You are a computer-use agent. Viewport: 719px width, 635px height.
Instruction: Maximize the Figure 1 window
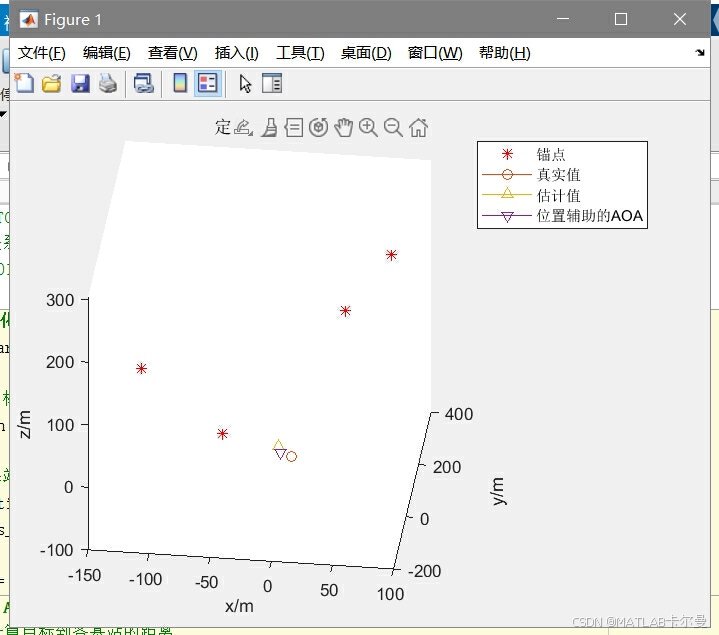tap(621, 19)
